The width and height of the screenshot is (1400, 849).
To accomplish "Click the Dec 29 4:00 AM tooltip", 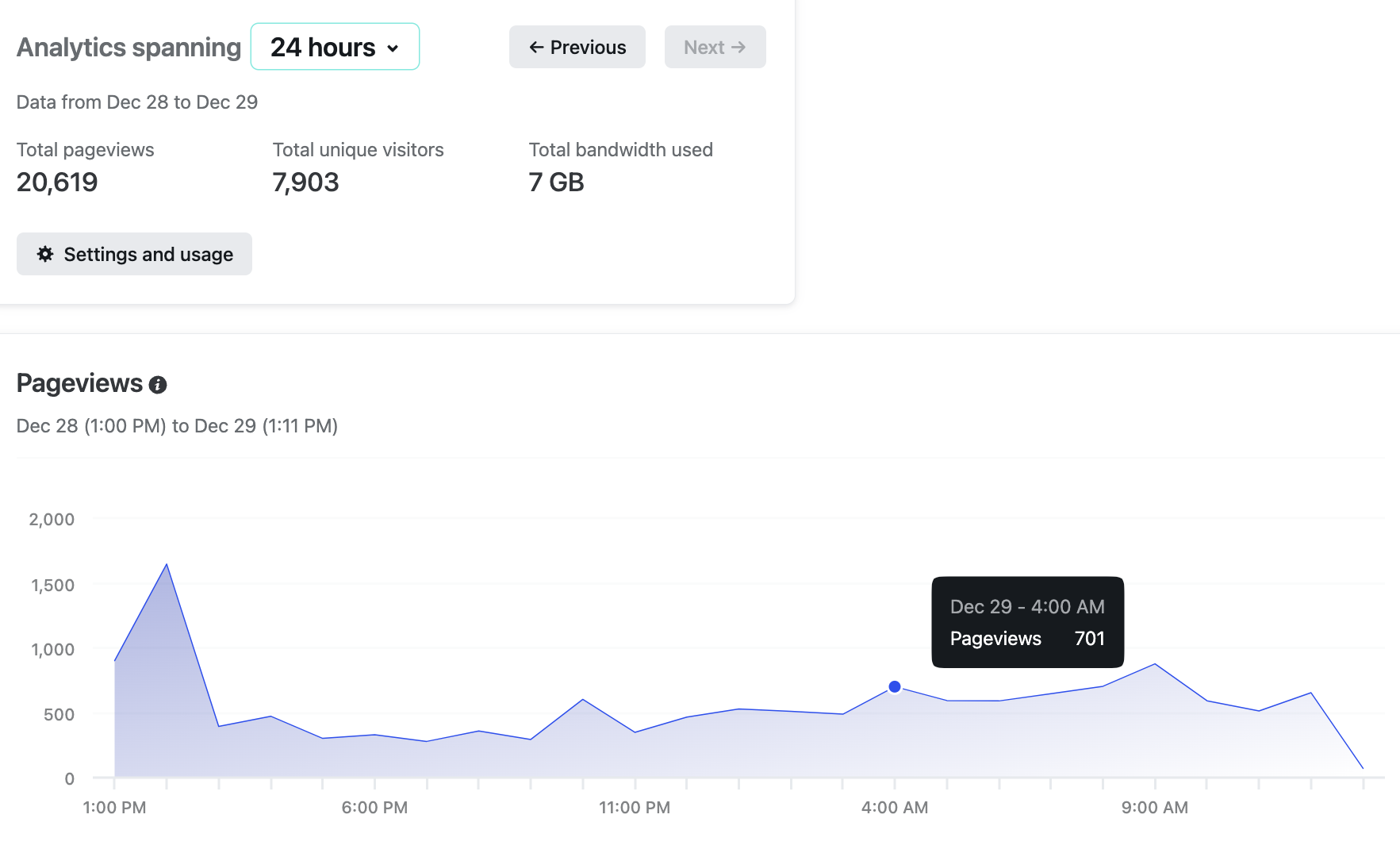I will [x=1027, y=622].
